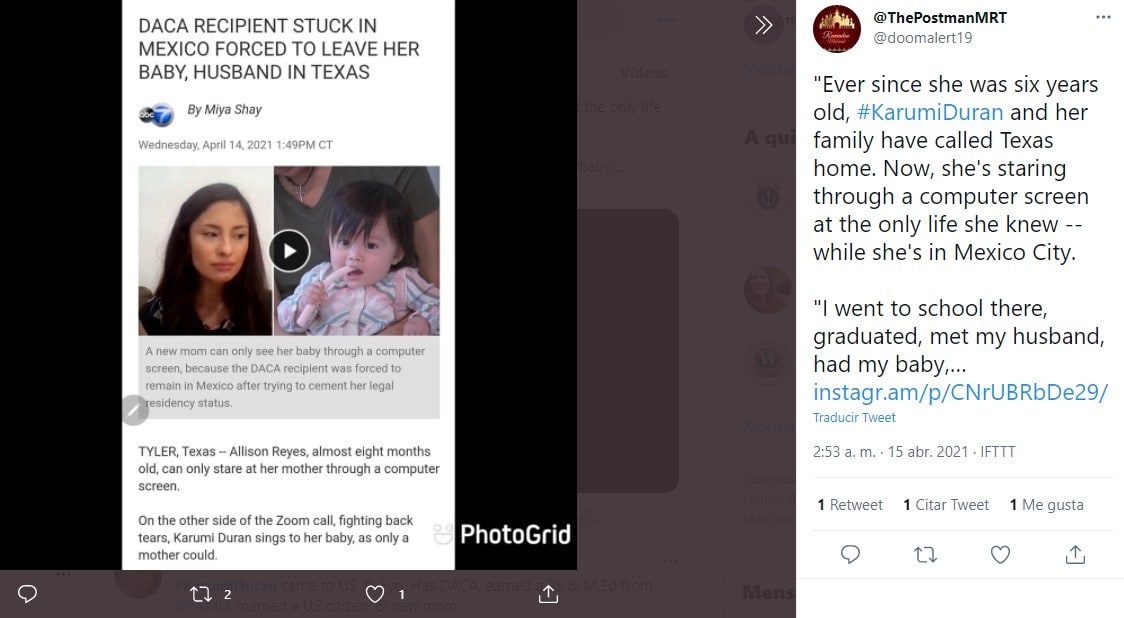Collapse the tweet sidebar with double-chevron button
Viewport: 1124px width, 618px height.
tap(763, 25)
